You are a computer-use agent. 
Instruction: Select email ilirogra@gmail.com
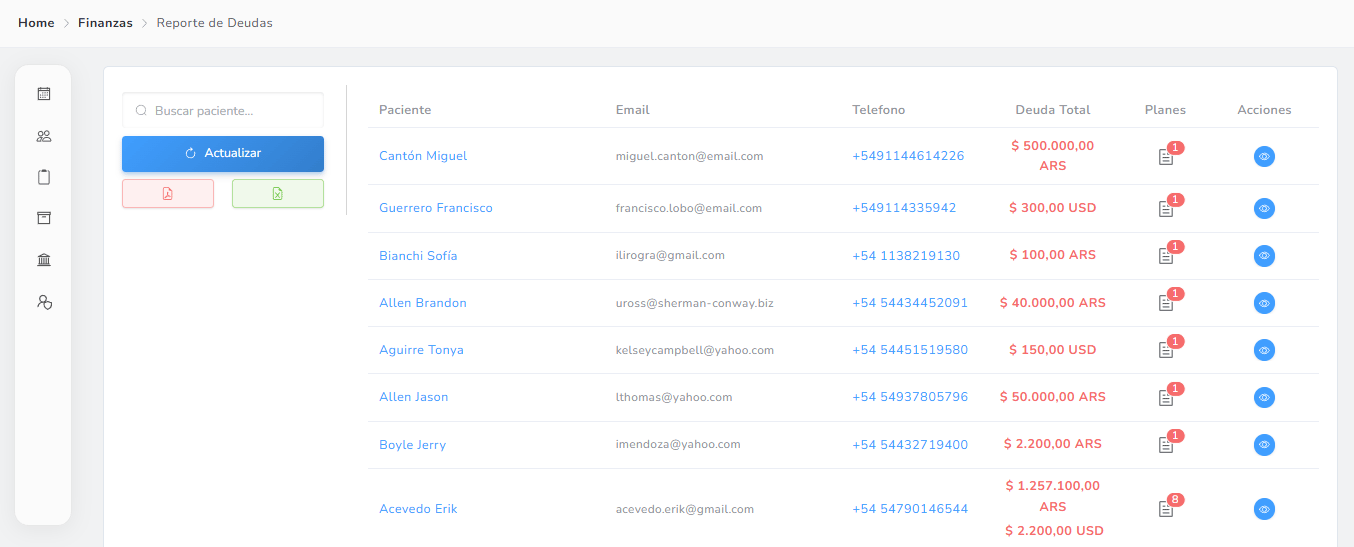670,256
